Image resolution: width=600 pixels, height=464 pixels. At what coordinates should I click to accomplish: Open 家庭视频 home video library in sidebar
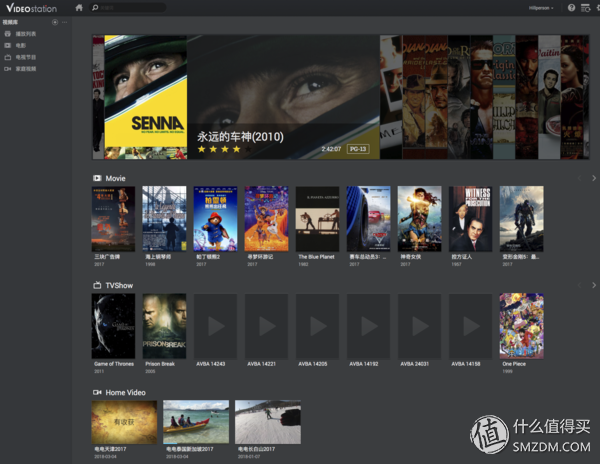click(26, 69)
